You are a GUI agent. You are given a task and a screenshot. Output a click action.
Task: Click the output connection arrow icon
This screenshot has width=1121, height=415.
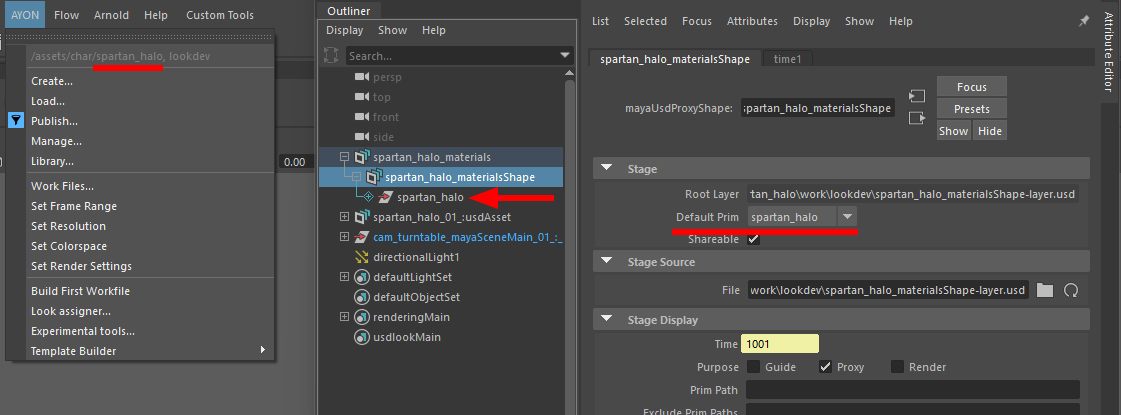(x=916, y=118)
